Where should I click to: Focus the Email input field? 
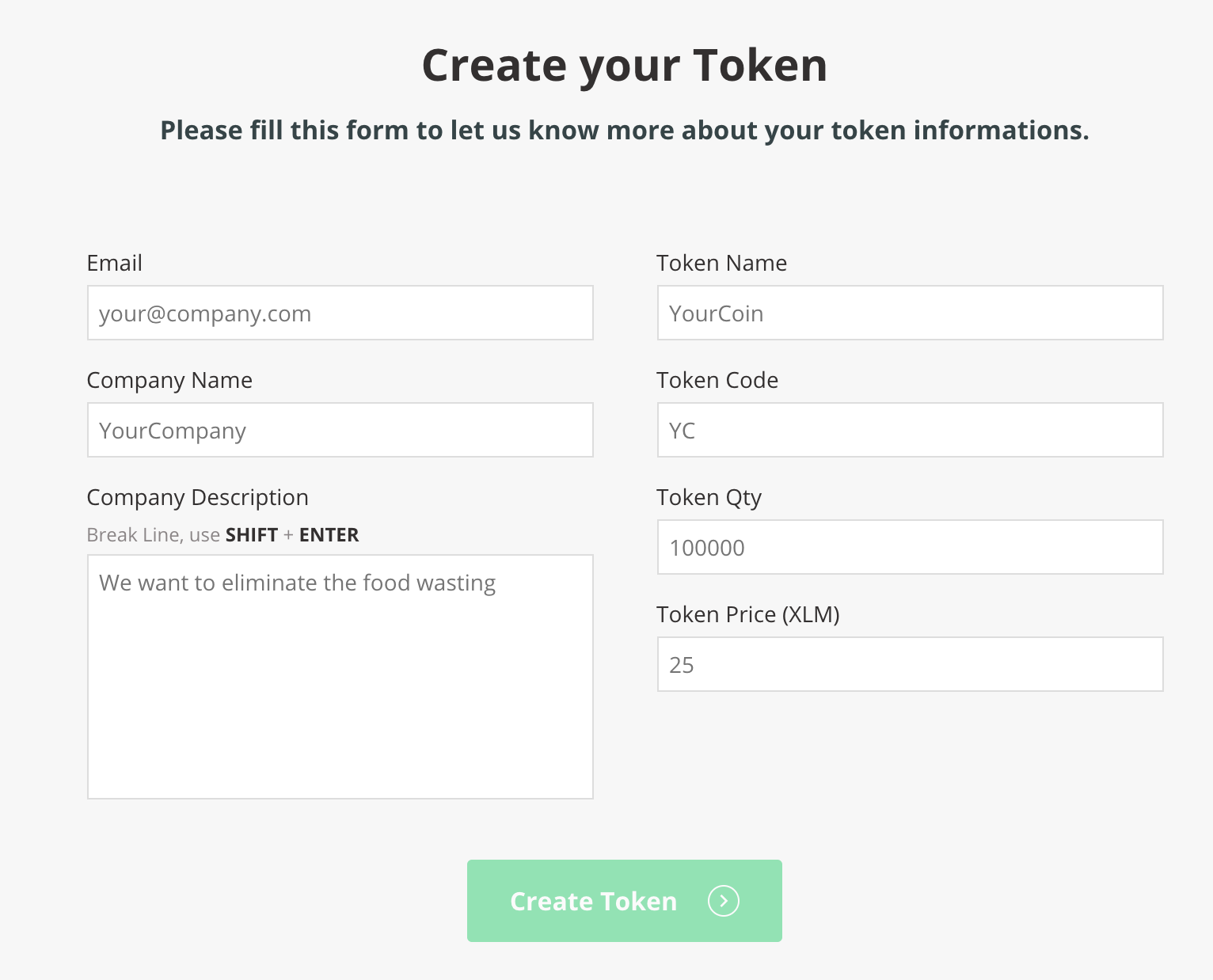(340, 313)
